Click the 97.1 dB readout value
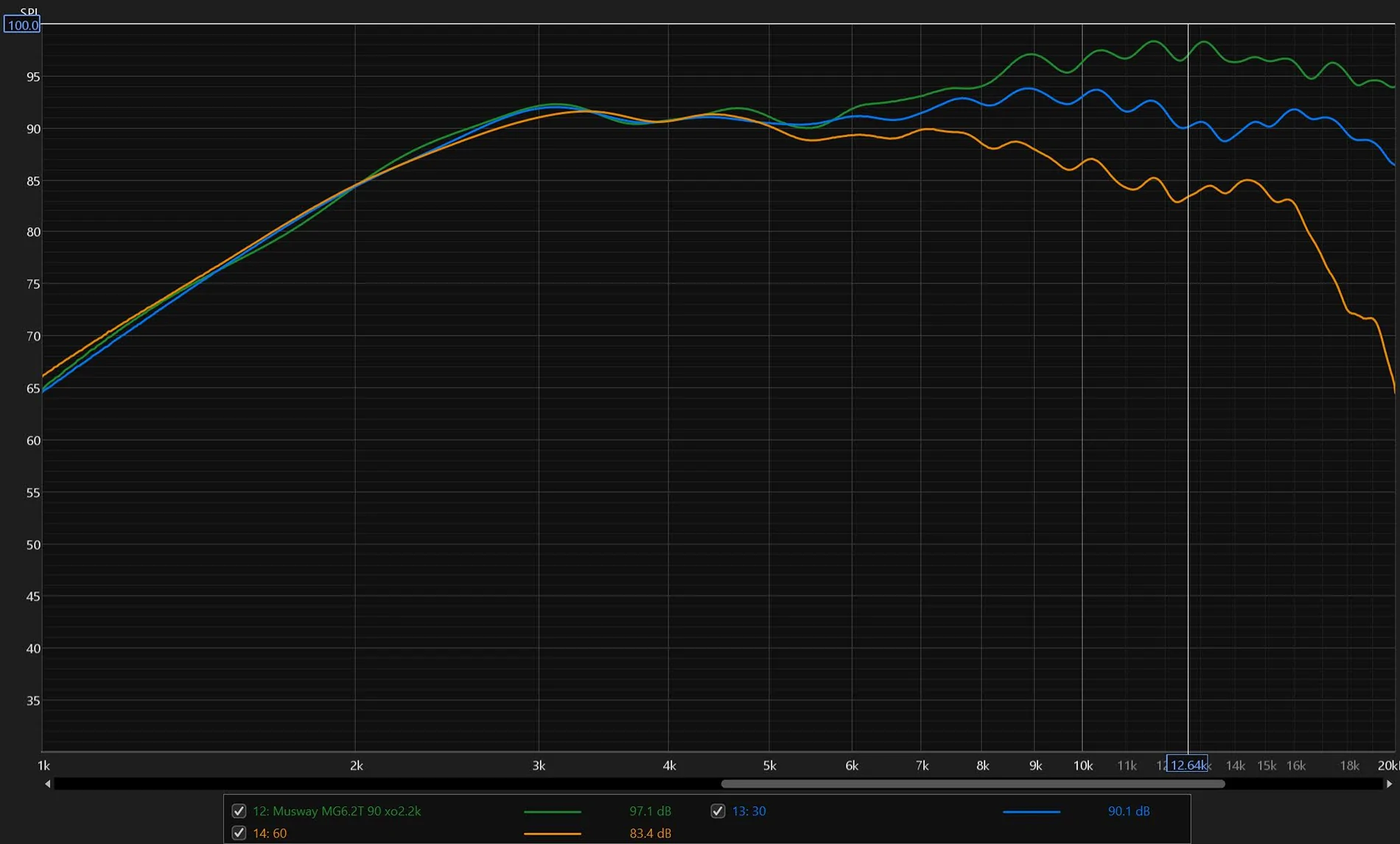Viewport: 1400px width, 844px height. pyautogui.click(x=650, y=811)
